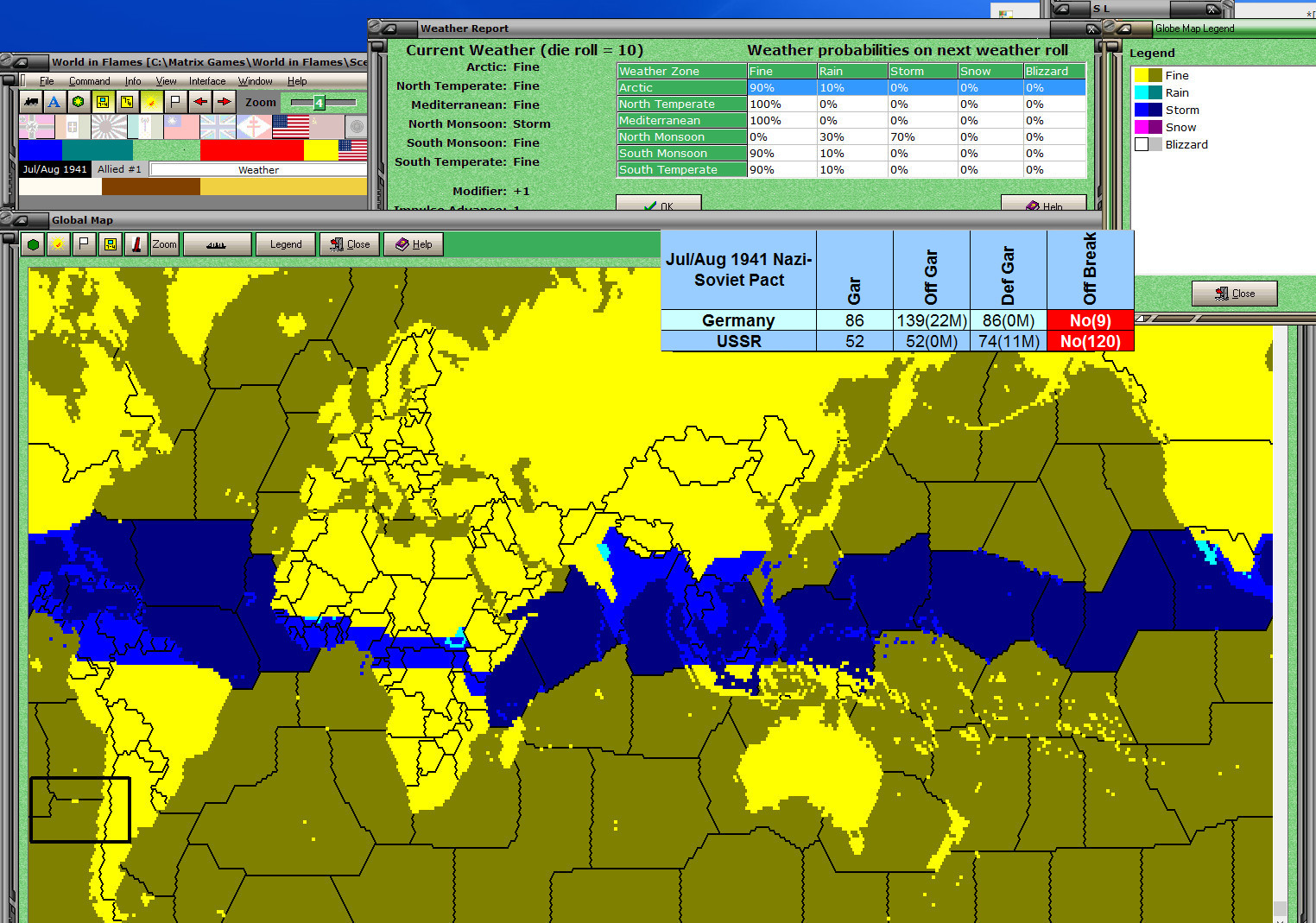The height and width of the screenshot is (923, 1316).
Task: Click the red metronome icon in Global Map toolbar
Action: tap(136, 244)
